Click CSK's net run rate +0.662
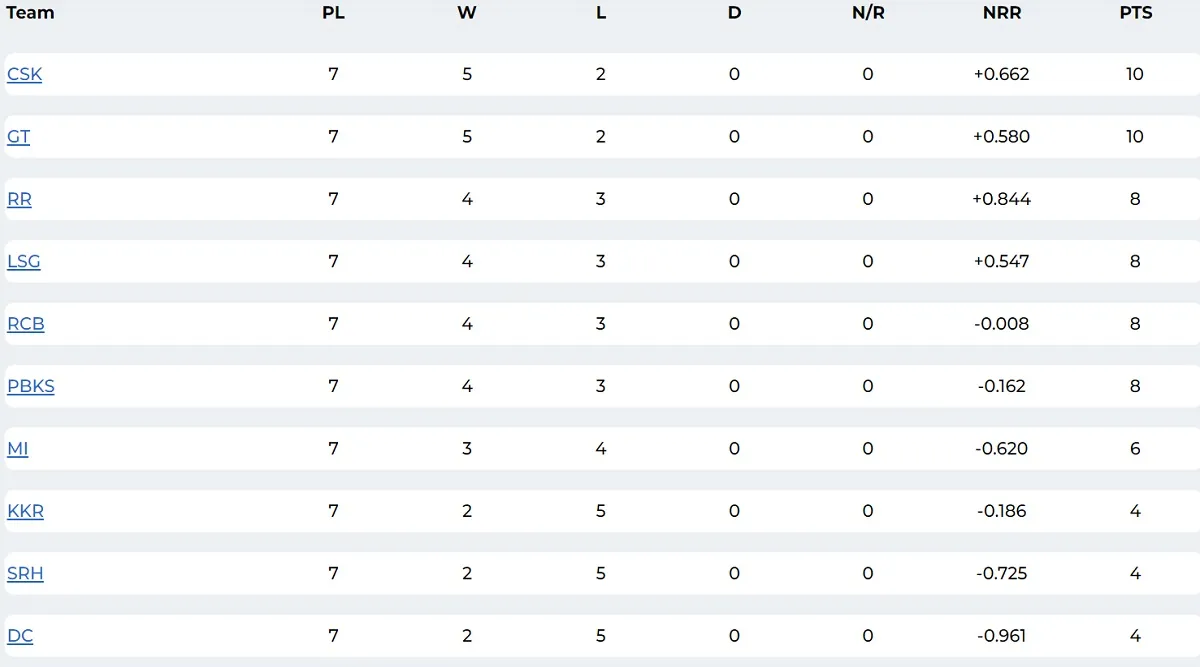1200x667 pixels. [1001, 74]
